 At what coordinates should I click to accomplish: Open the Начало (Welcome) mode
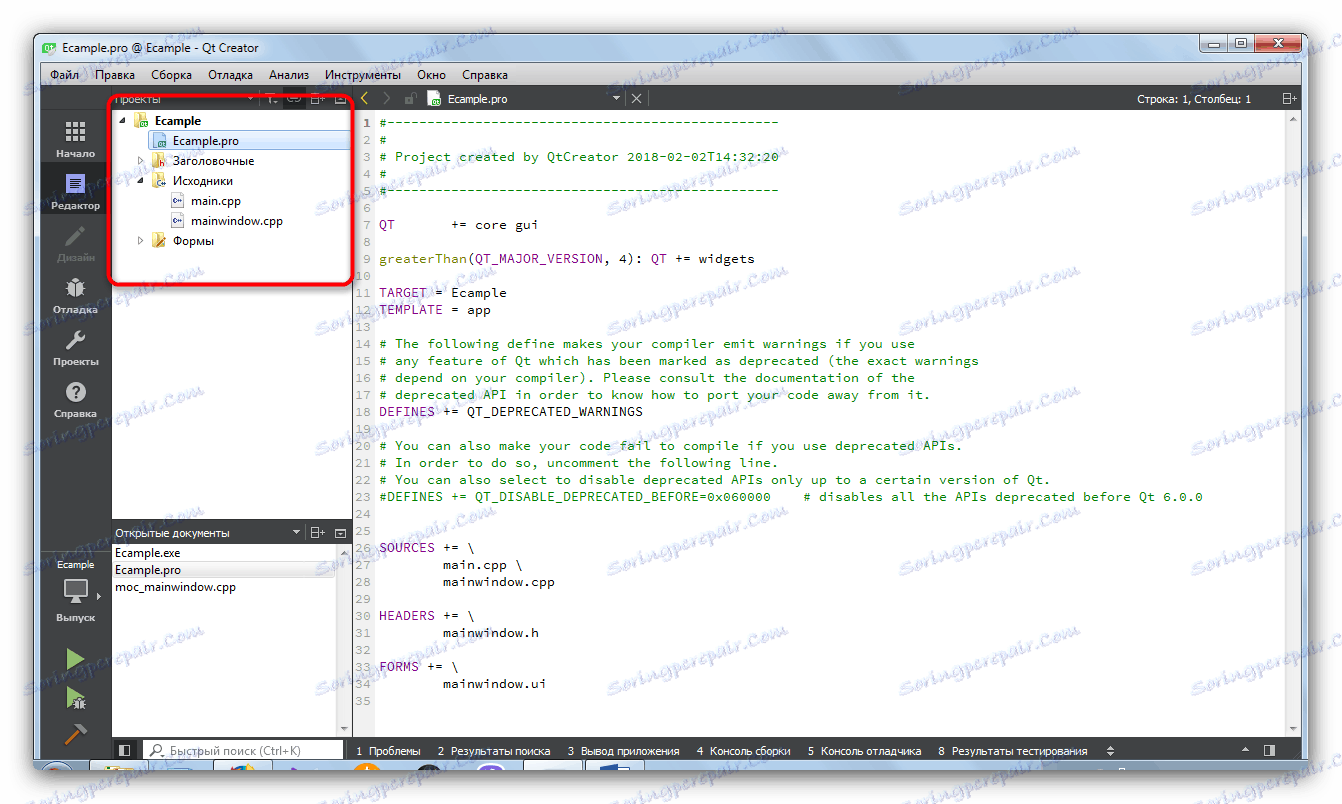click(75, 139)
